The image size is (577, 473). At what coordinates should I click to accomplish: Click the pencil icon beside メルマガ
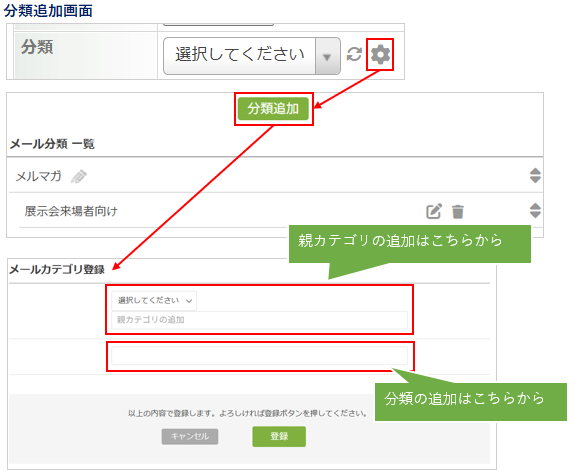[x=79, y=176]
